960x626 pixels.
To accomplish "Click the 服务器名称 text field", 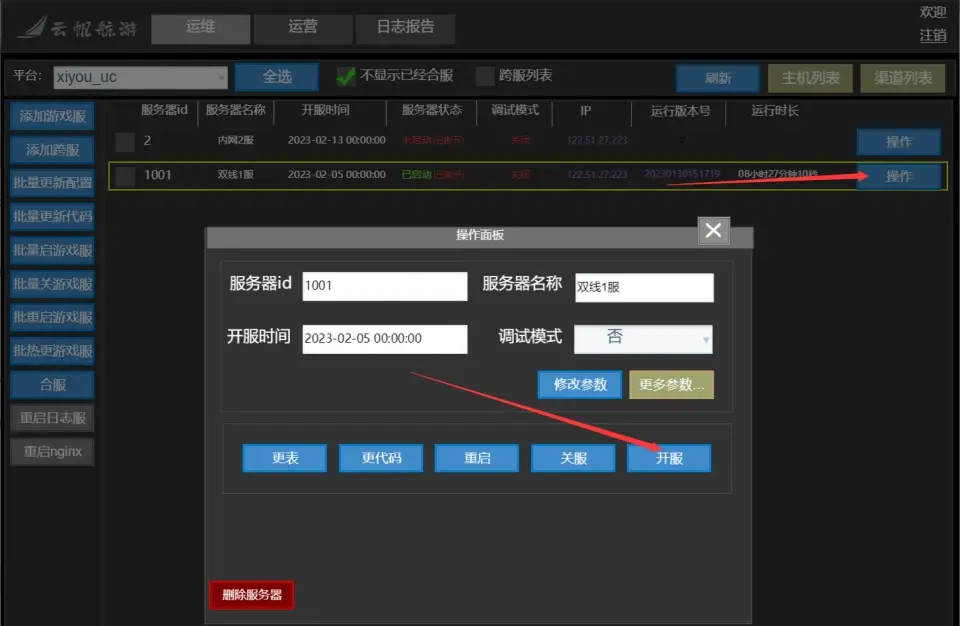I will [643, 287].
